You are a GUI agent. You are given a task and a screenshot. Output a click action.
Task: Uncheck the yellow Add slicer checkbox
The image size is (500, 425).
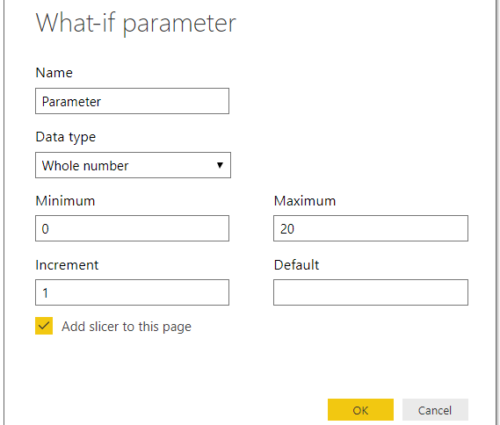pyautogui.click(x=44, y=326)
